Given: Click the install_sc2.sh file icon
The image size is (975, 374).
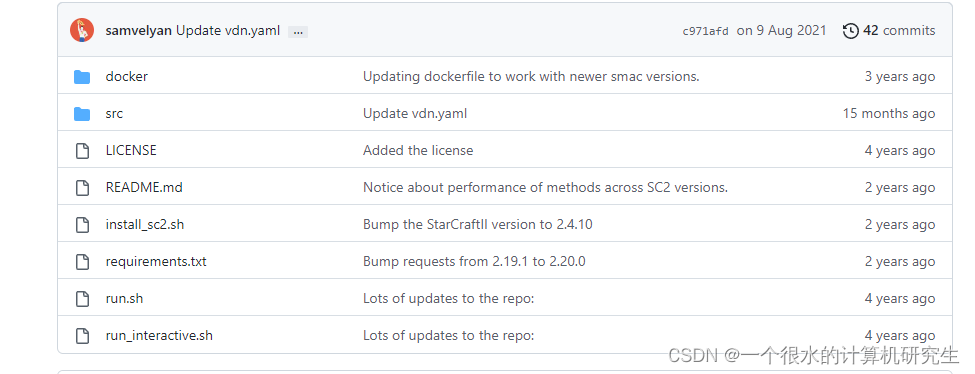Looking at the screenshot, I should pyautogui.click(x=82, y=225).
